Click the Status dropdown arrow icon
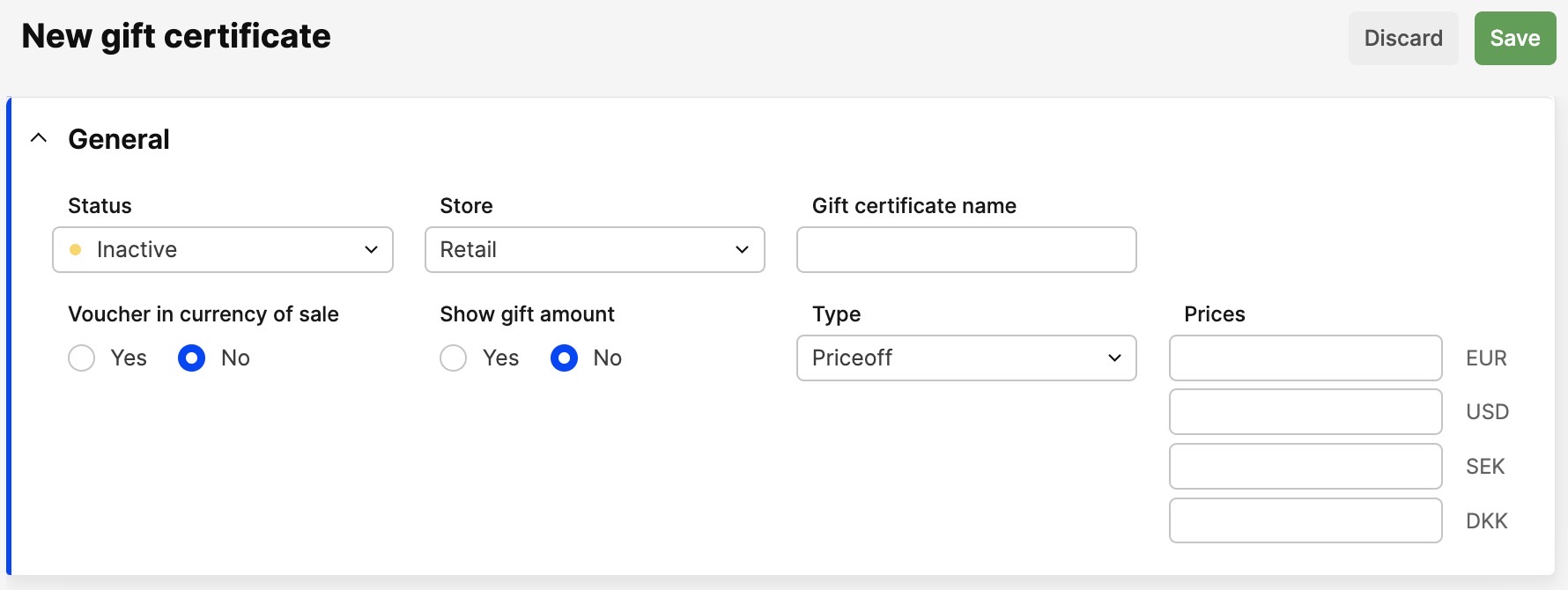 [x=371, y=250]
